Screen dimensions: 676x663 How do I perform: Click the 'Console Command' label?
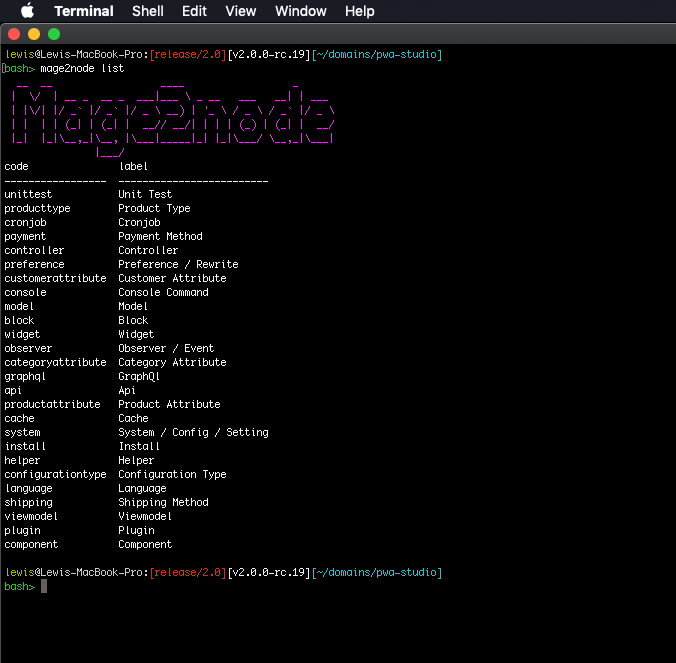pyautogui.click(x=163, y=293)
